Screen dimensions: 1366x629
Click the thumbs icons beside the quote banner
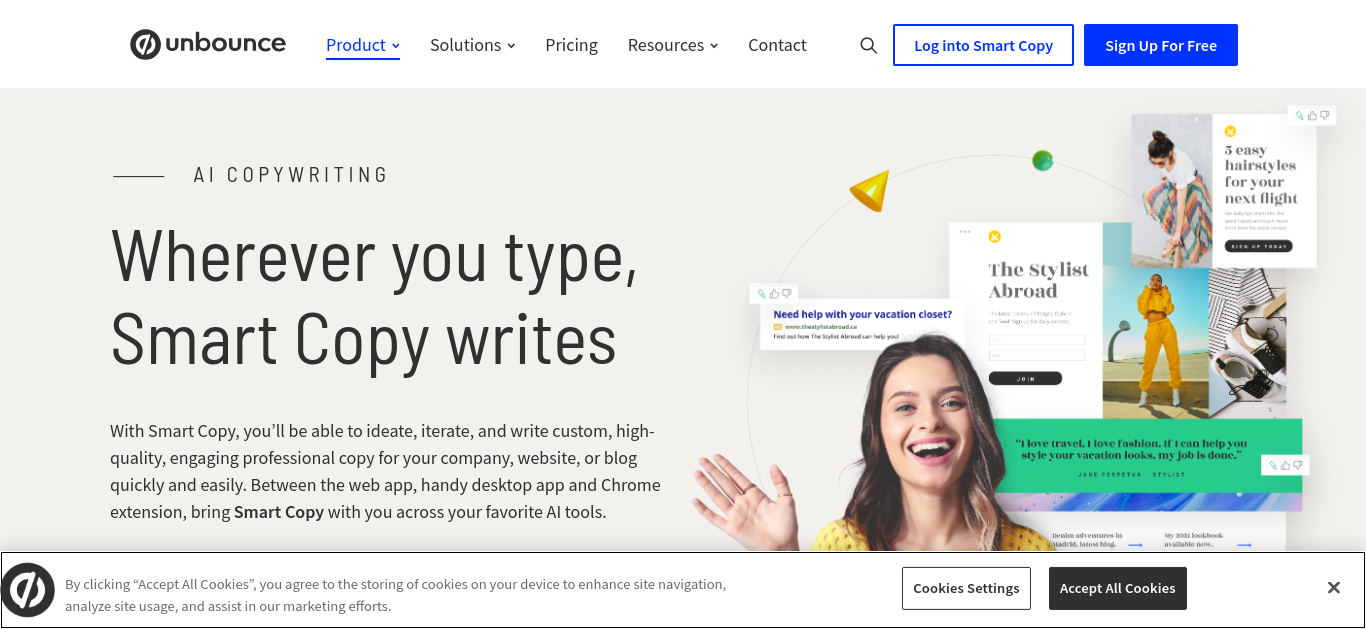click(1285, 465)
